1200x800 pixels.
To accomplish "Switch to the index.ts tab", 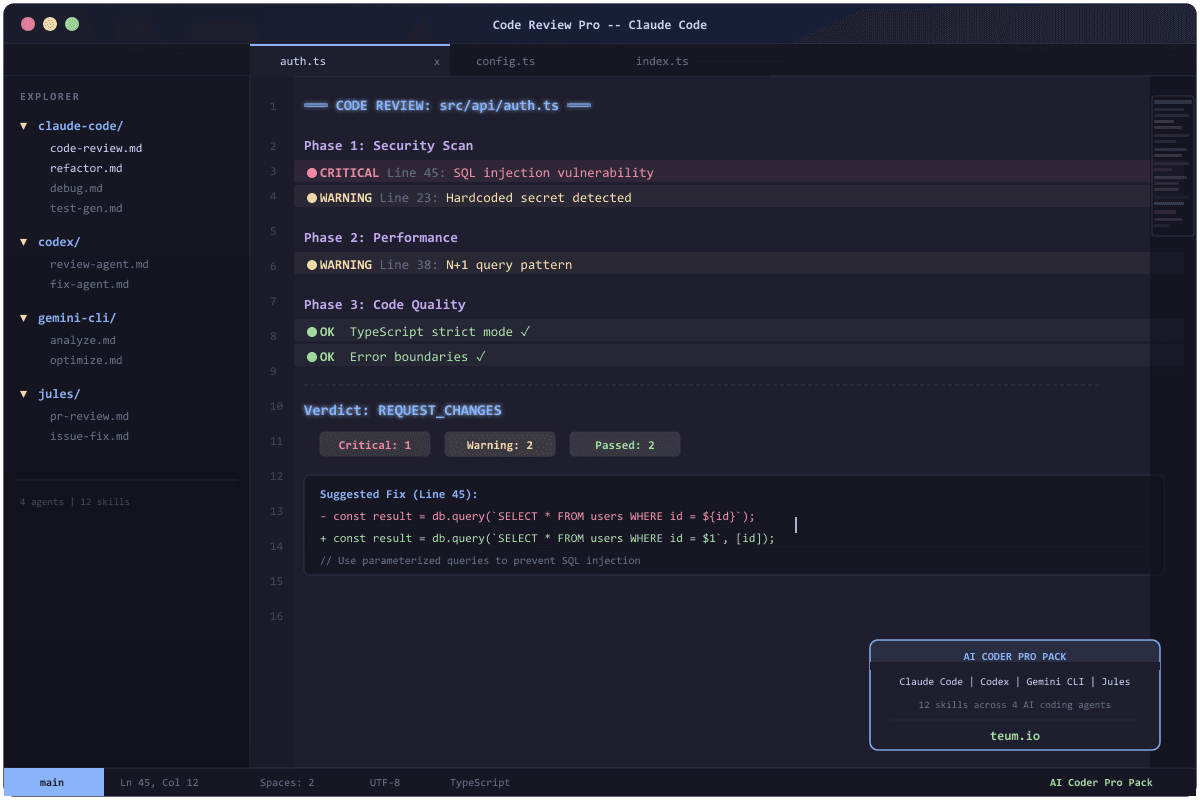I will [x=662, y=61].
